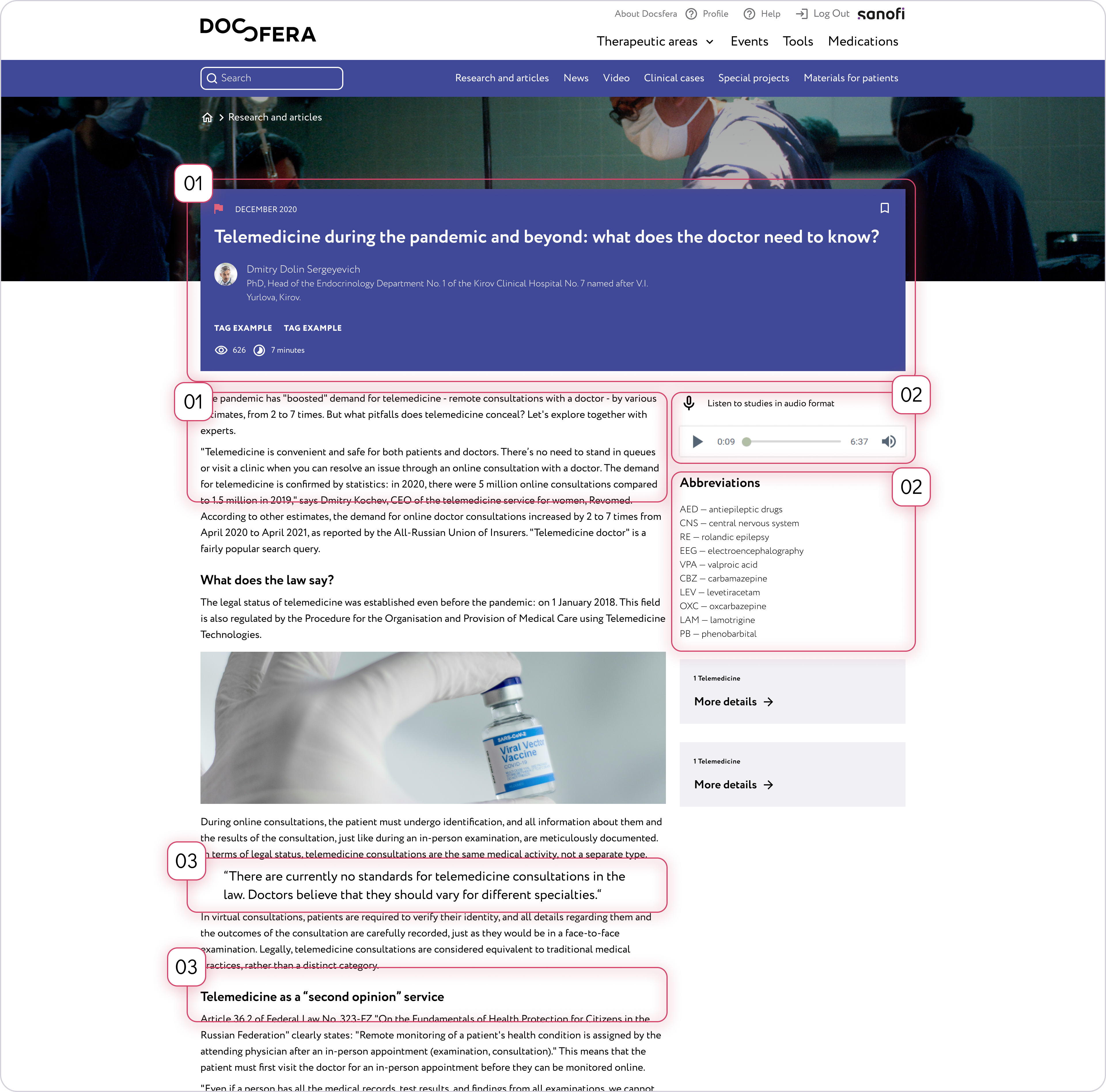
Task: Click the Log Out link
Action: pos(831,14)
